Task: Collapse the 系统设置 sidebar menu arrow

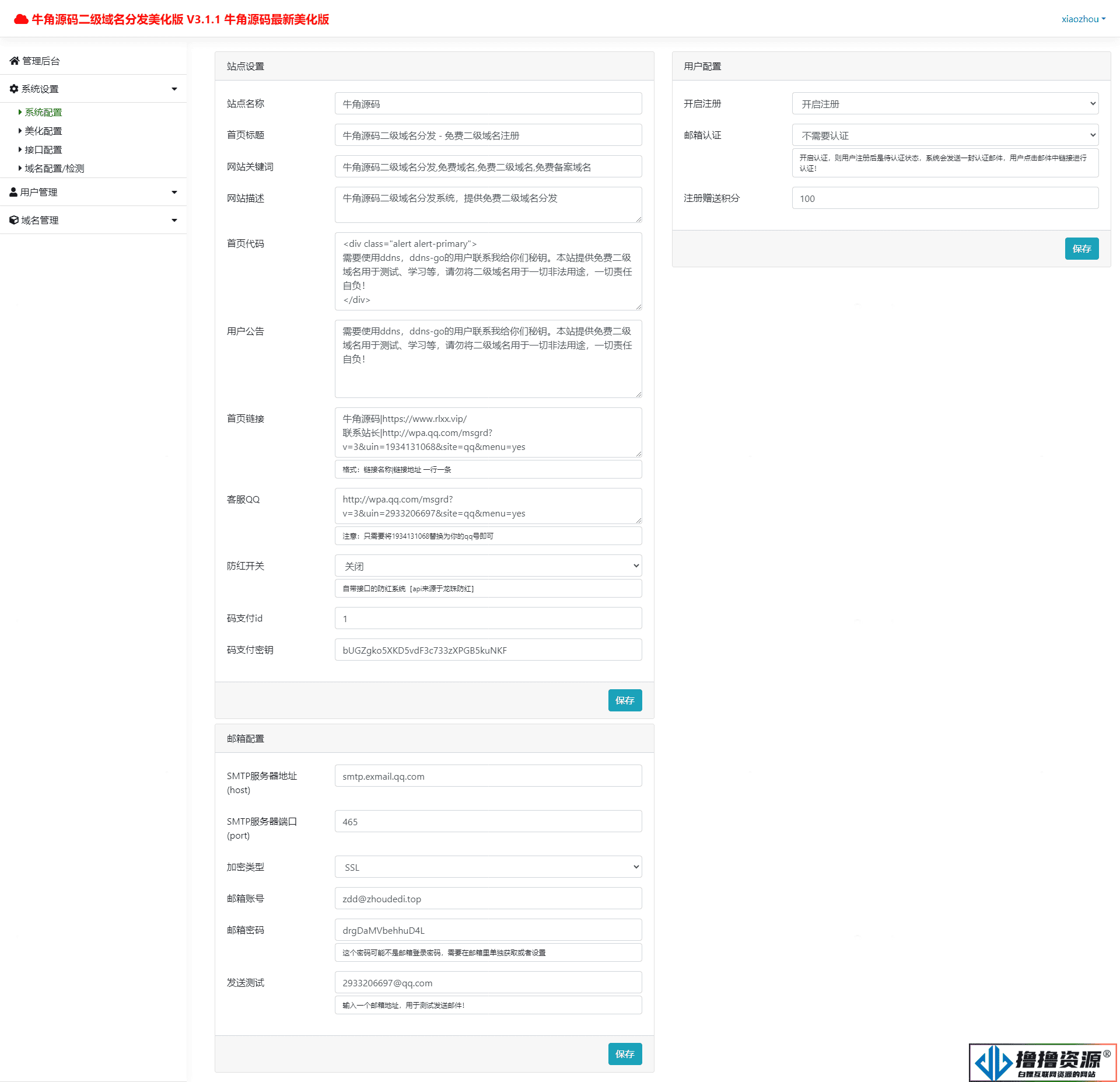Action: (174, 89)
